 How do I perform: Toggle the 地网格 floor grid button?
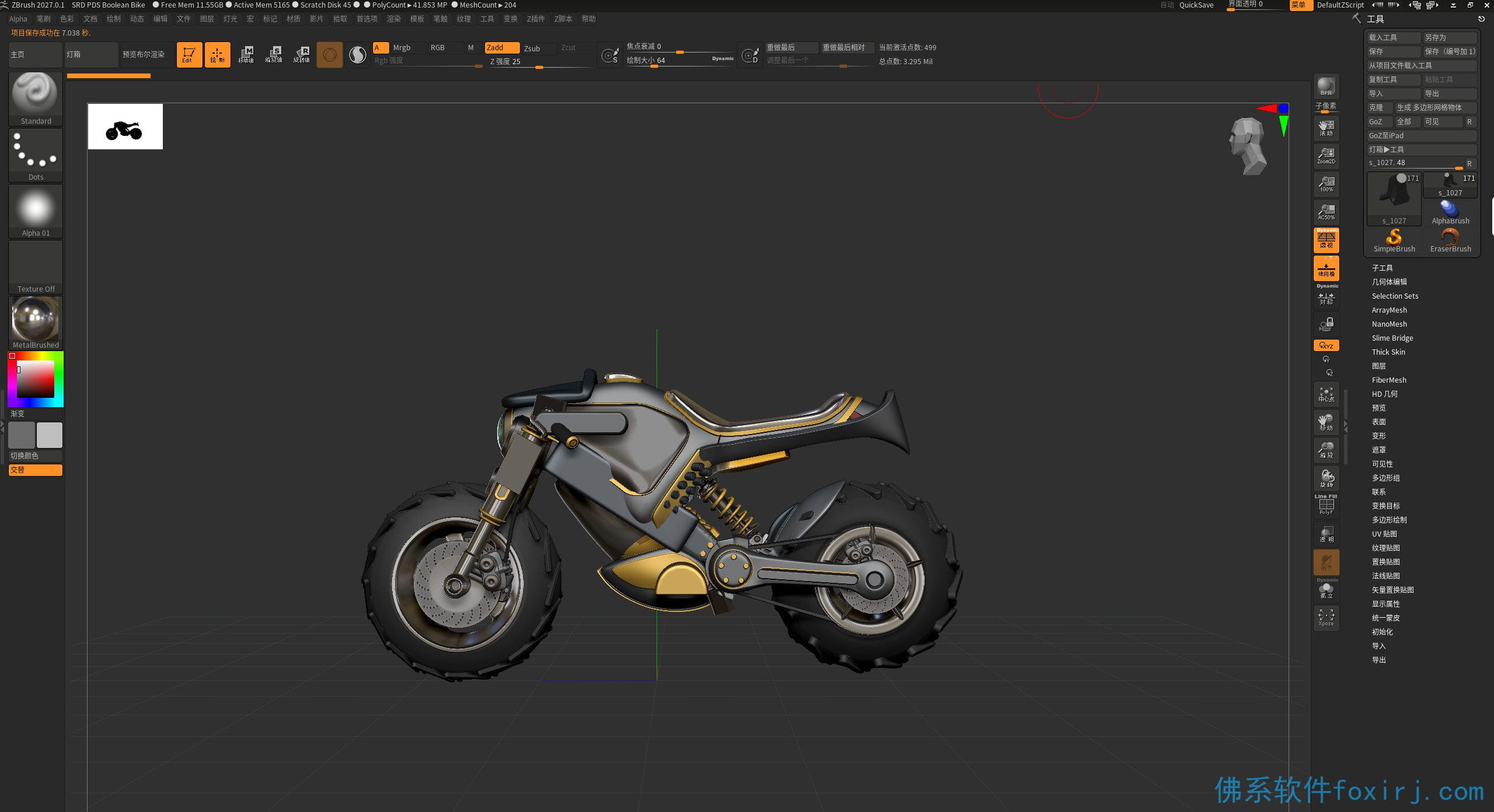pos(1326,268)
